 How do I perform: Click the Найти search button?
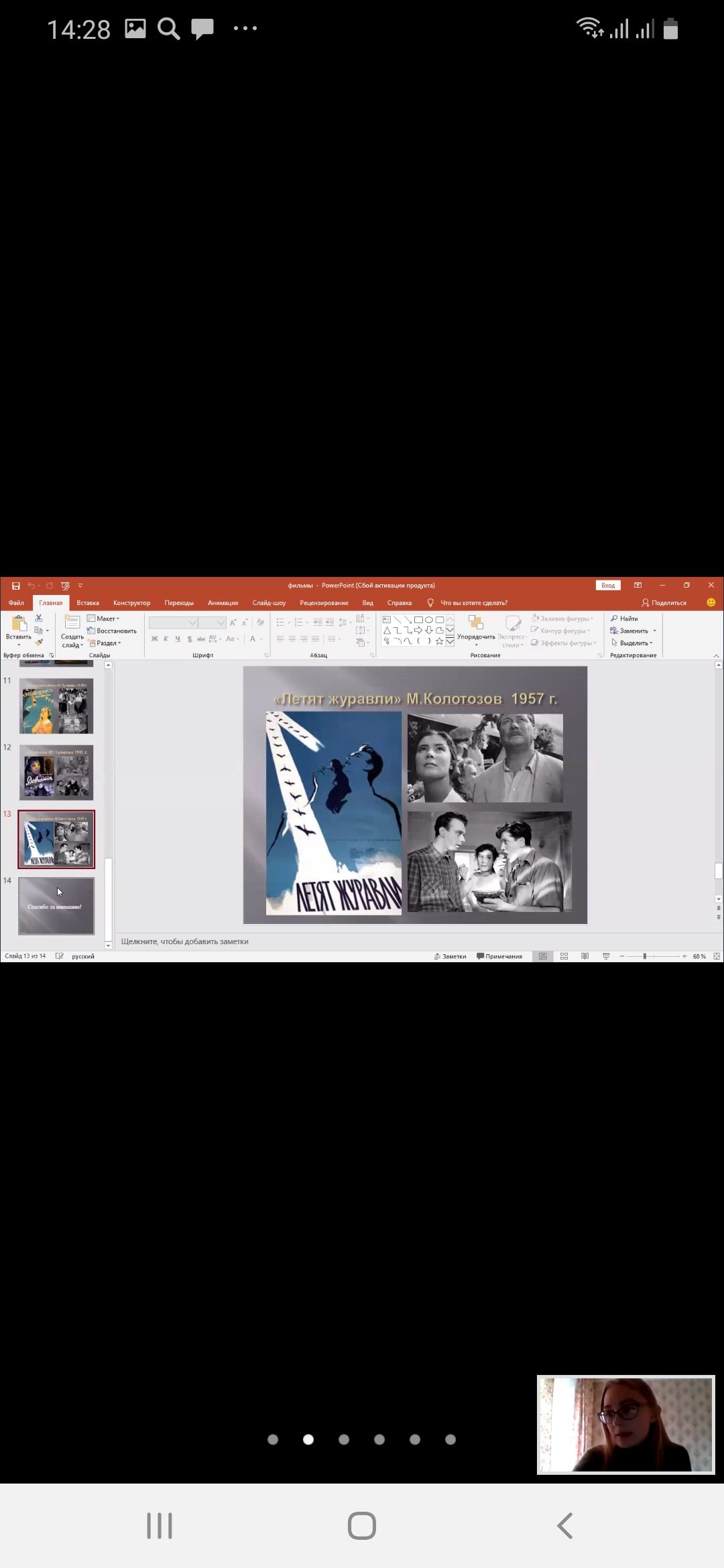click(624, 618)
